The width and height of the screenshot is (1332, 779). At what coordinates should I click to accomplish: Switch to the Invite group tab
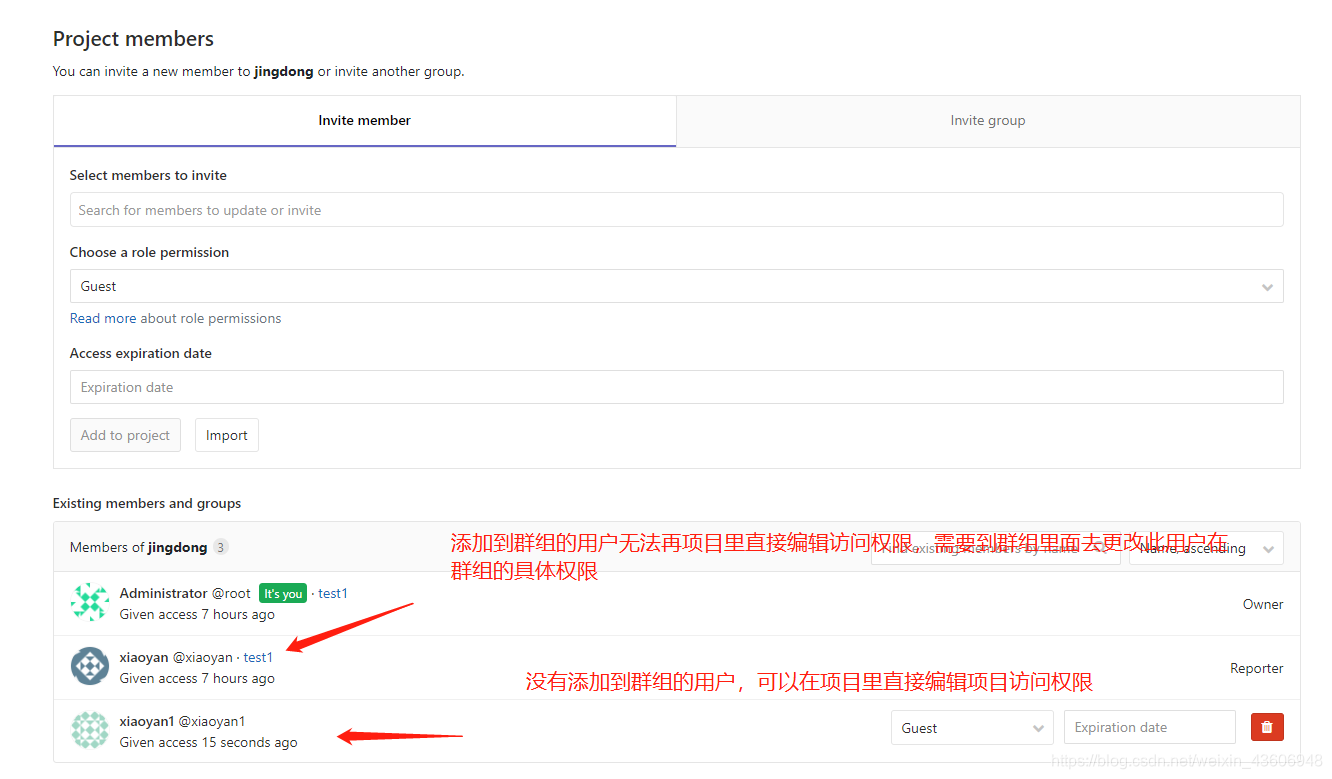[x=988, y=121]
